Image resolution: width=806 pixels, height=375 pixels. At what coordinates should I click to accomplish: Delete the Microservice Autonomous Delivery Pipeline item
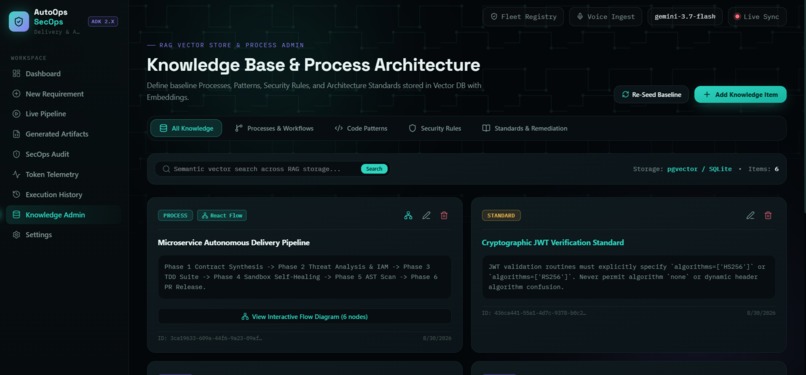pos(444,216)
